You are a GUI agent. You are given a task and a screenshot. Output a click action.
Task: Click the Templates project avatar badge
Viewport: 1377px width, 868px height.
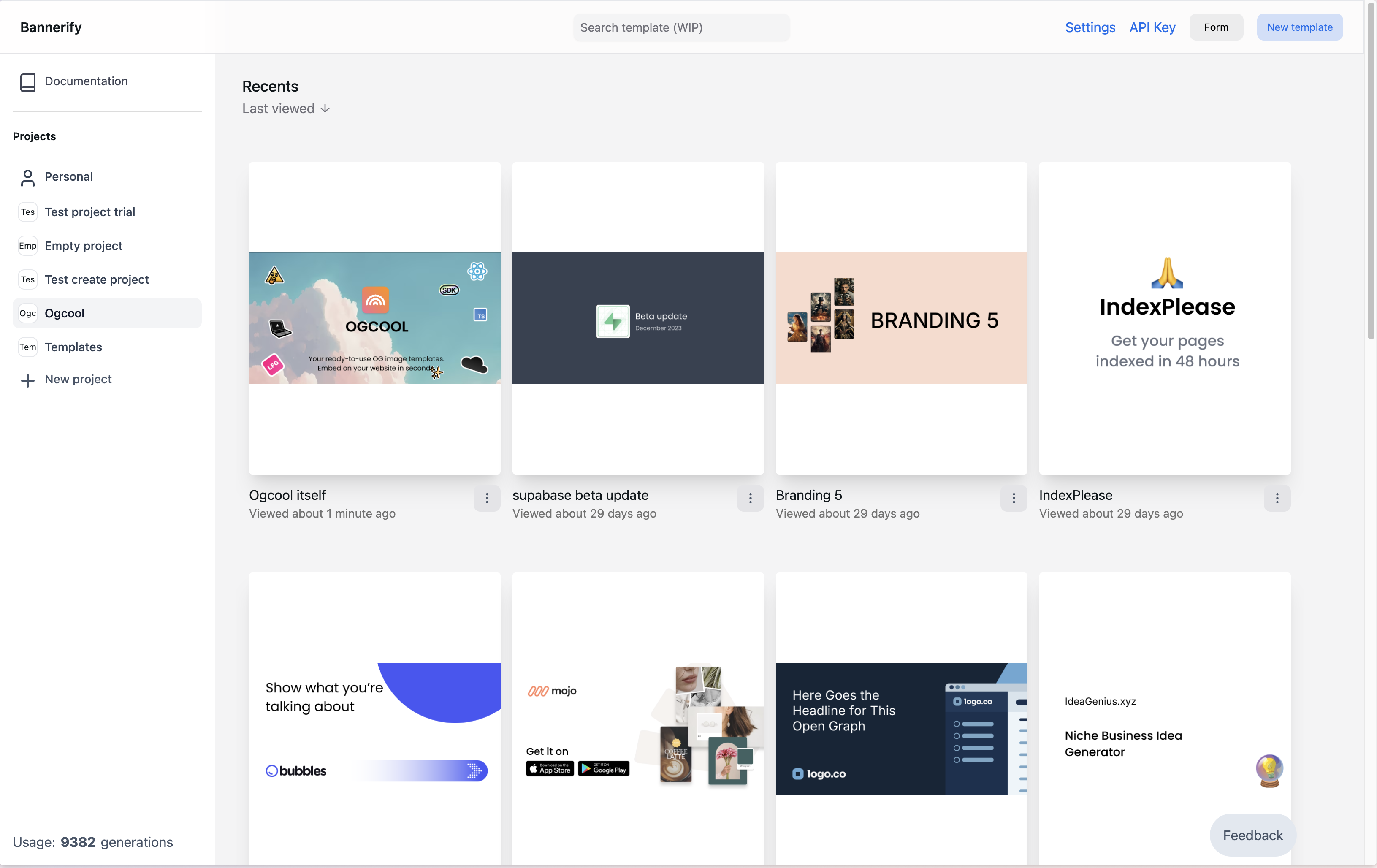click(x=27, y=347)
